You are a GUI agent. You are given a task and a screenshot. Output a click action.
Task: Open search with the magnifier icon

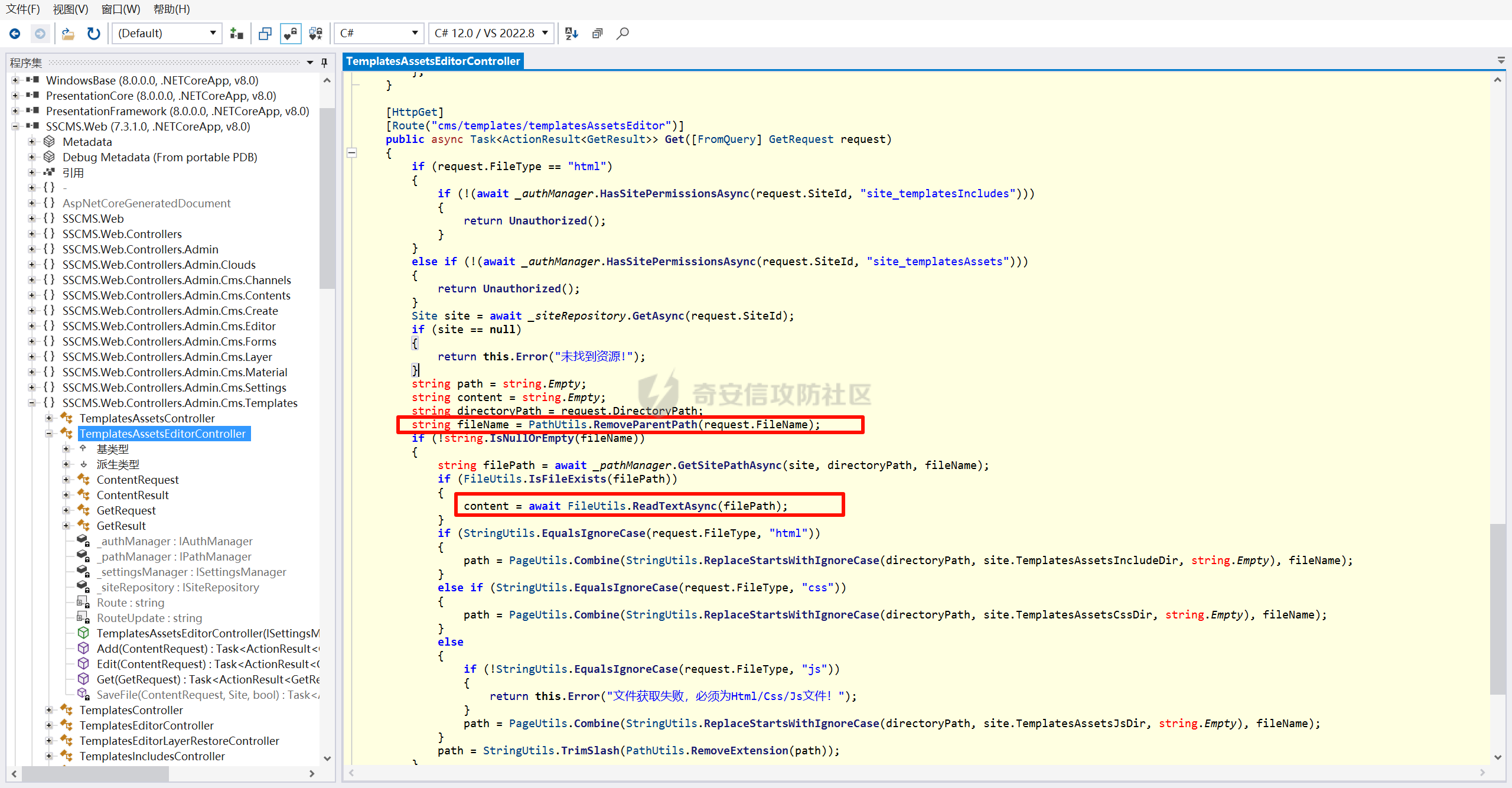click(x=623, y=34)
